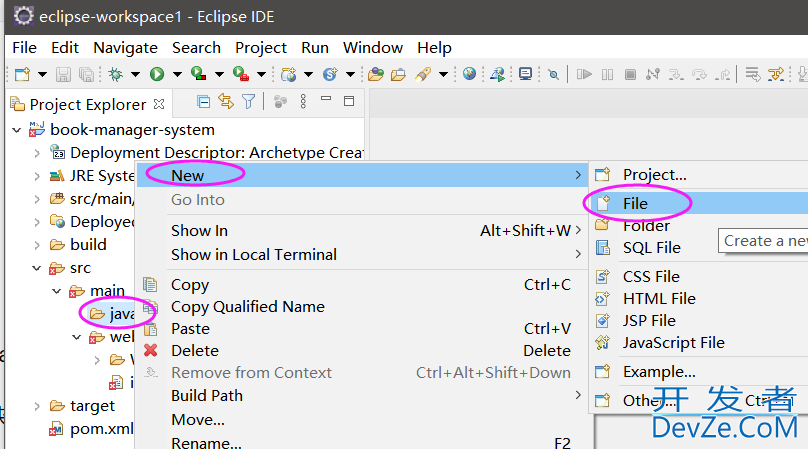Screen dimensions: 808x449
Task: Toggle Link with Editor in Project Explorer
Action: click(x=226, y=101)
